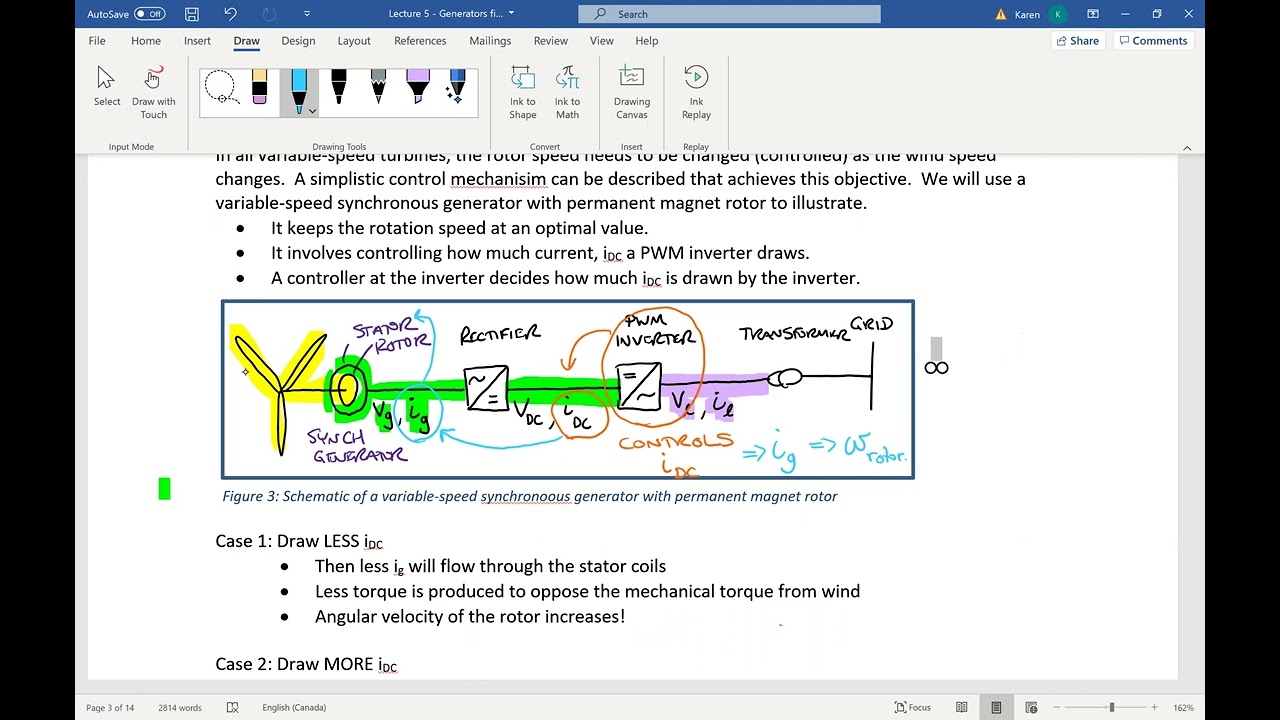Enable Draw with Touch
The height and width of the screenshot is (720, 1280).
point(153,93)
